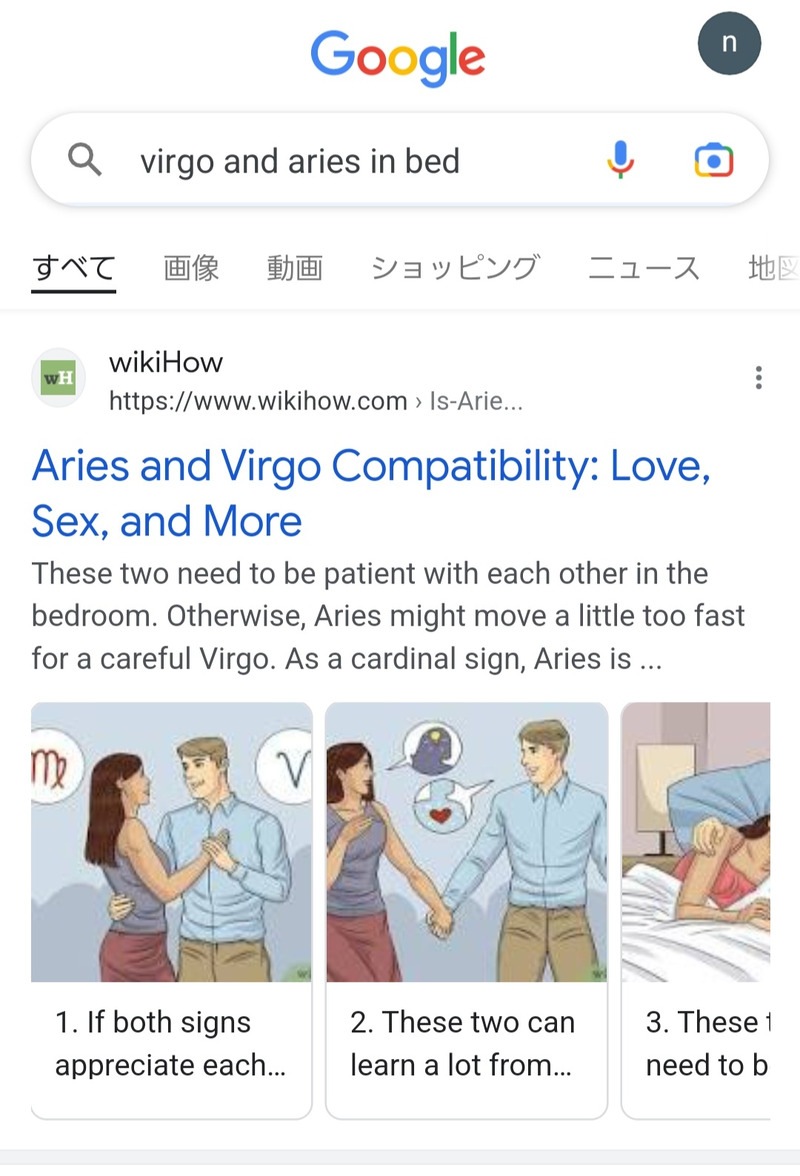This screenshot has height=1176, width=800.
Task: Tap the voice search microphone icon
Action: (620, 160)
